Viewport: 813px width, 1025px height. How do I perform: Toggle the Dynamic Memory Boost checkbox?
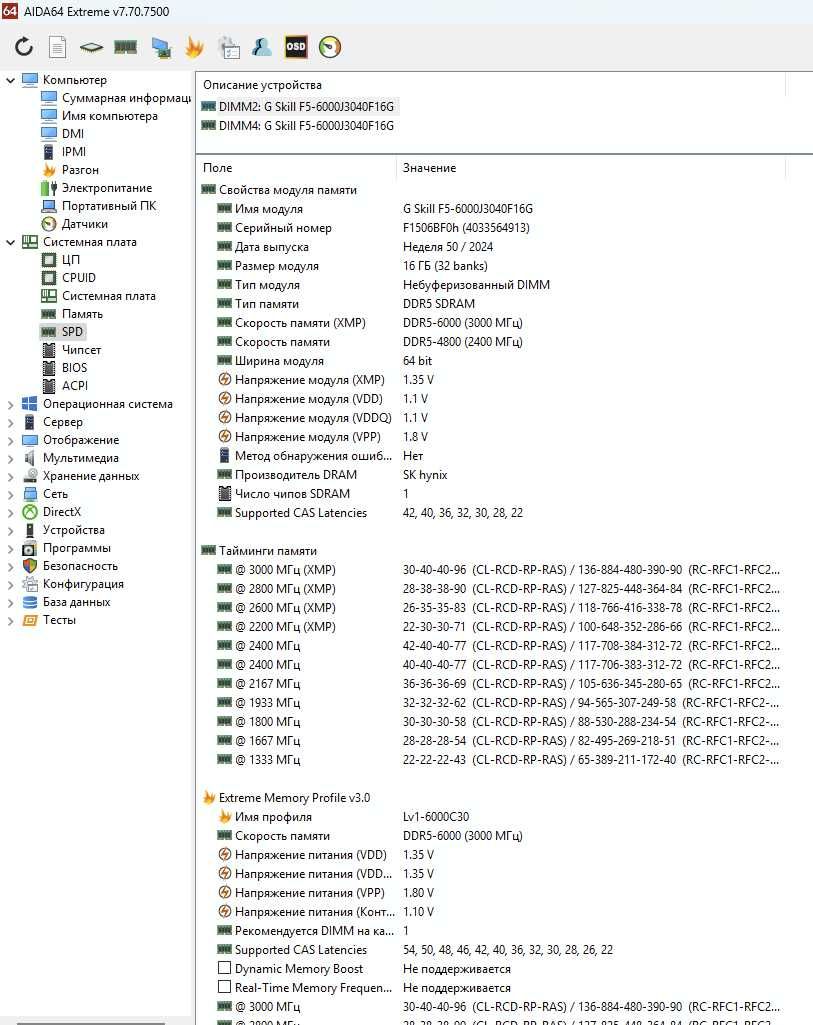(224, 967)
